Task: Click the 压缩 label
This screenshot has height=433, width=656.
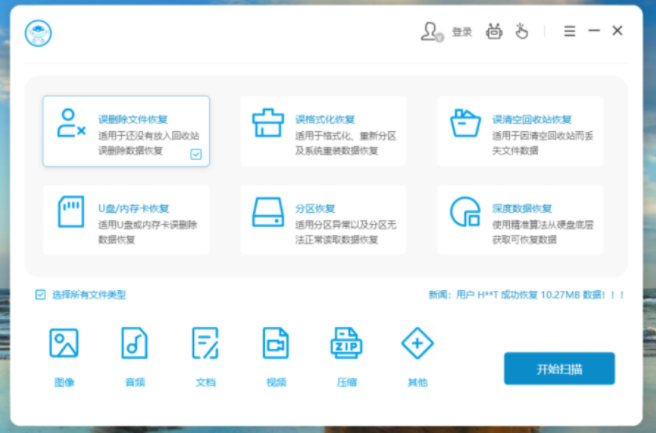Action: [x=347, y=382]
